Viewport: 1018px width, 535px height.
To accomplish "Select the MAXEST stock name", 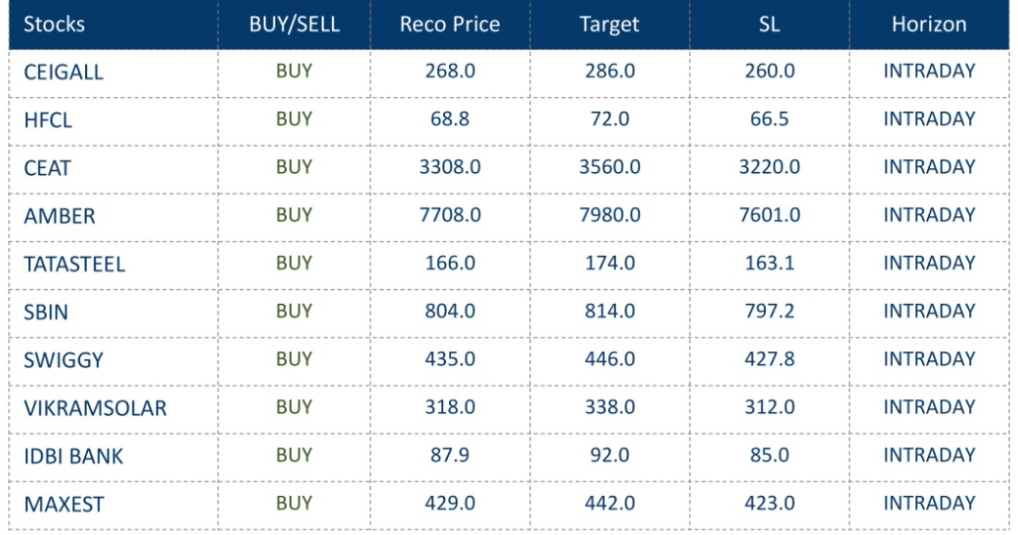I will point(63,505).
